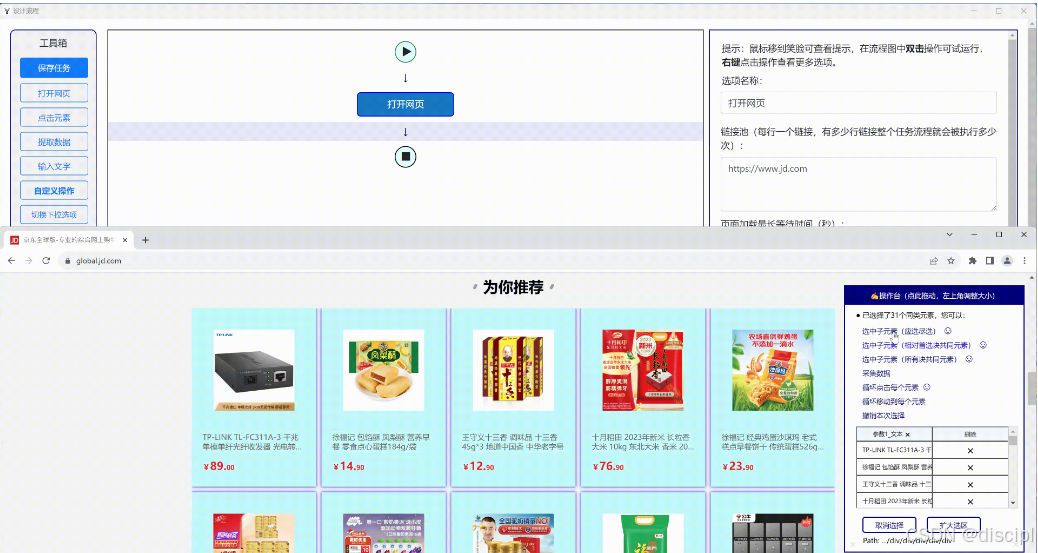Open the 徐福记 沙琪玛 product image

773,371
